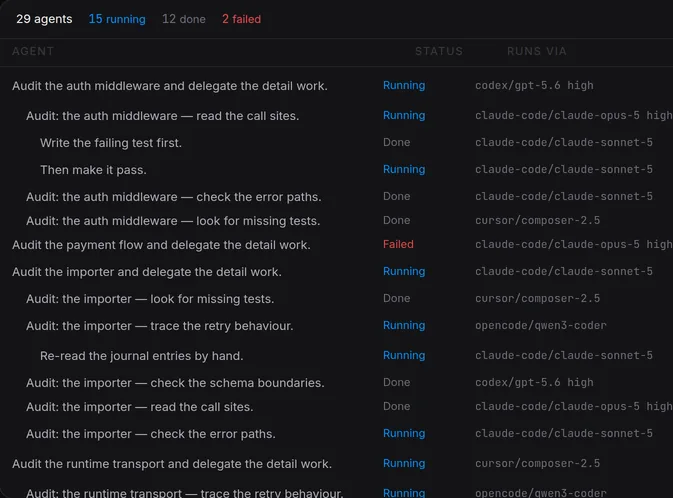The height and width of the screenshot is (498, 673).
Task: Open 'Audit the auth middleware and delegate' row
Action: 336,85
